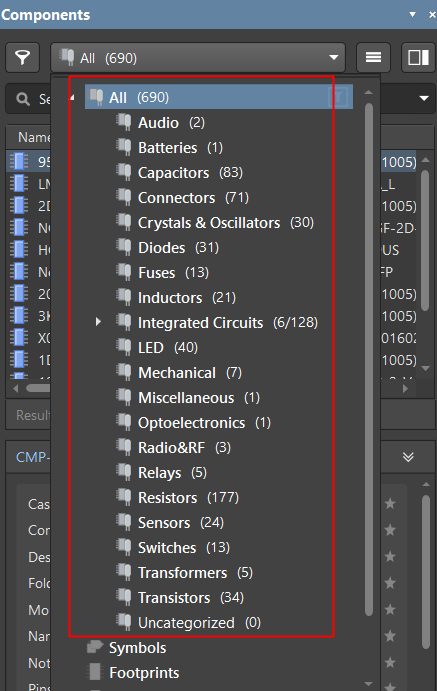Open the Components panel options arrow

coord(413,15)
